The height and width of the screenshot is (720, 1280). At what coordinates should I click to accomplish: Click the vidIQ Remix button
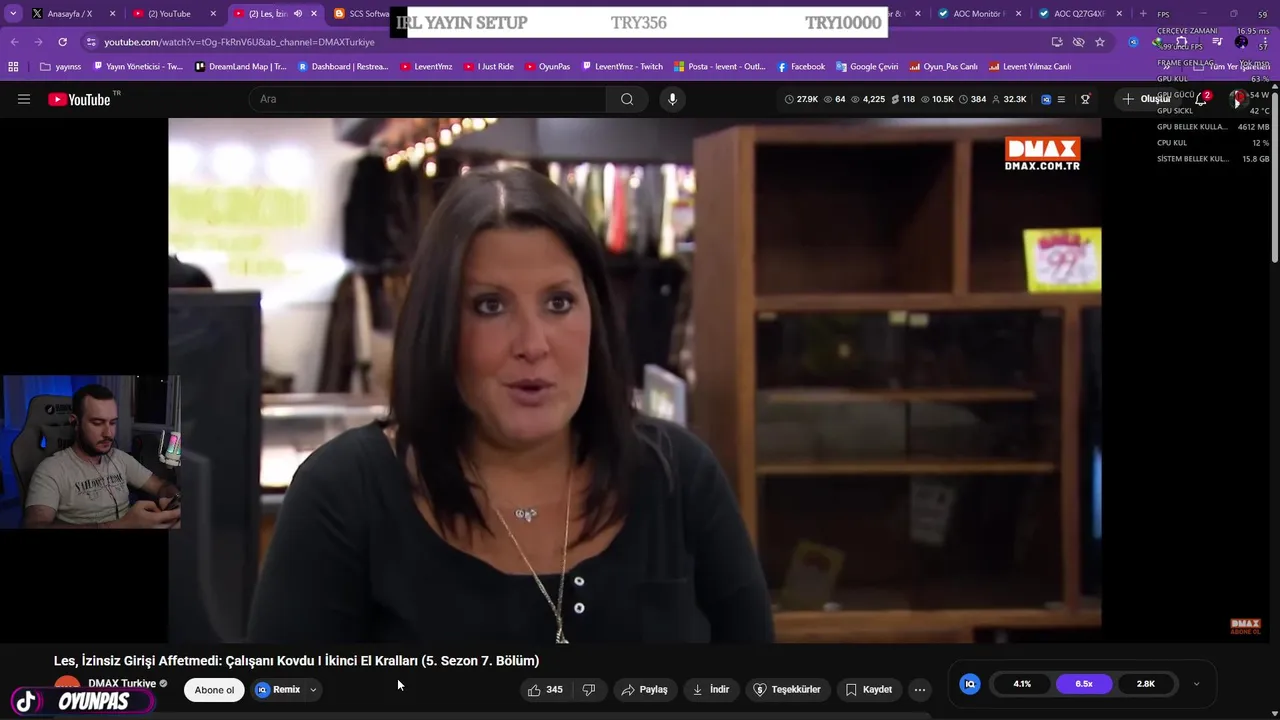click(278, 690)
